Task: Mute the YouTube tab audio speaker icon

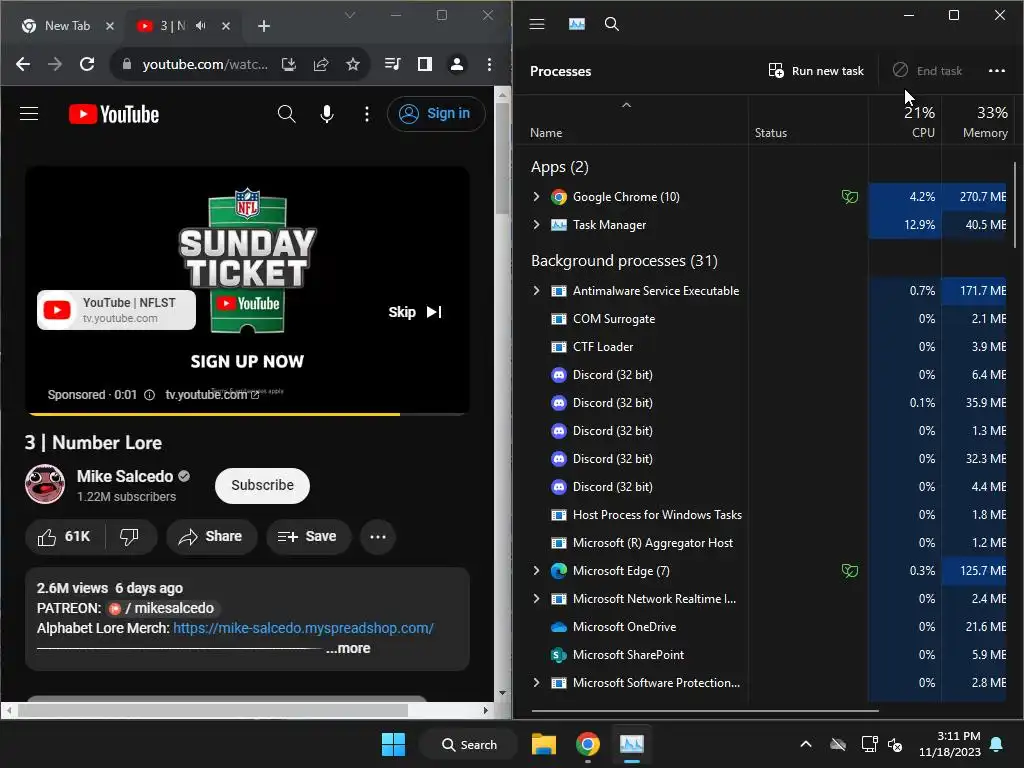Action: [x=201, y=25]
